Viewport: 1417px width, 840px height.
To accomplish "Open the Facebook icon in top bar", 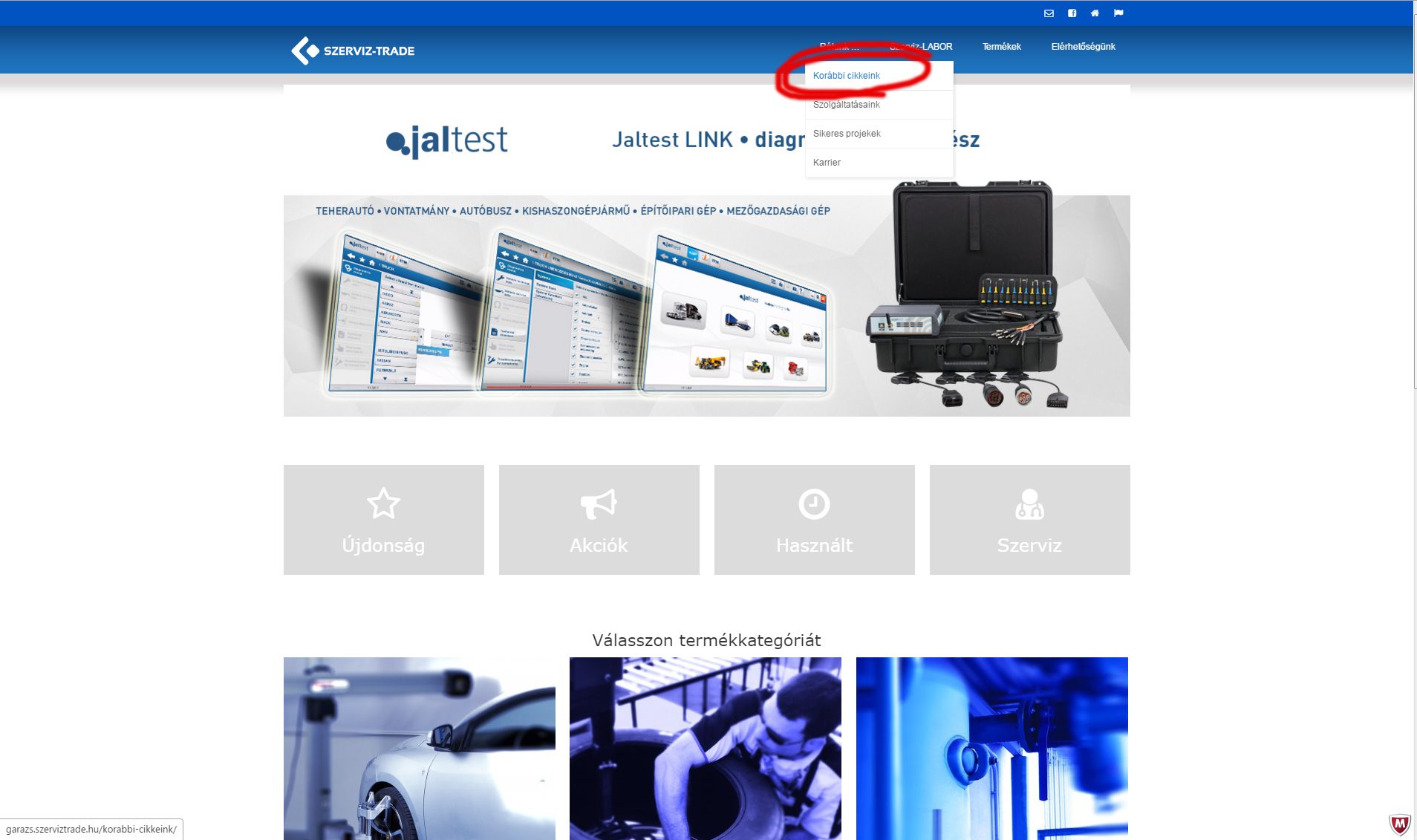I will point(1072,13).
